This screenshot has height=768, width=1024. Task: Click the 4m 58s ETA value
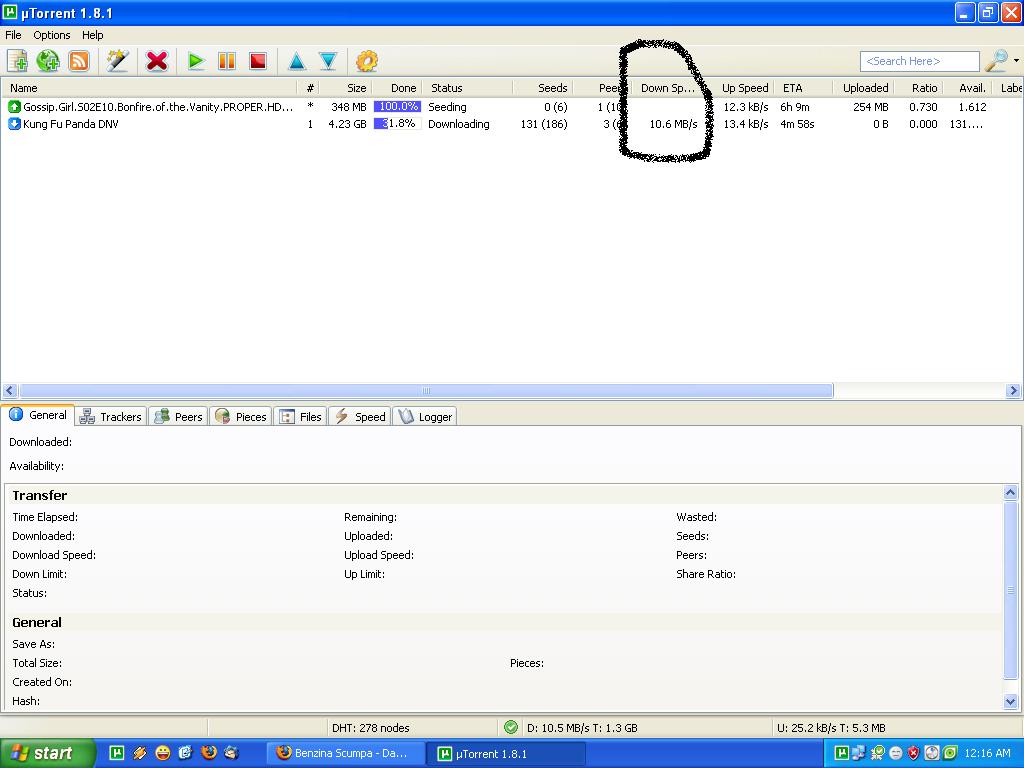[x=797, y=123]
